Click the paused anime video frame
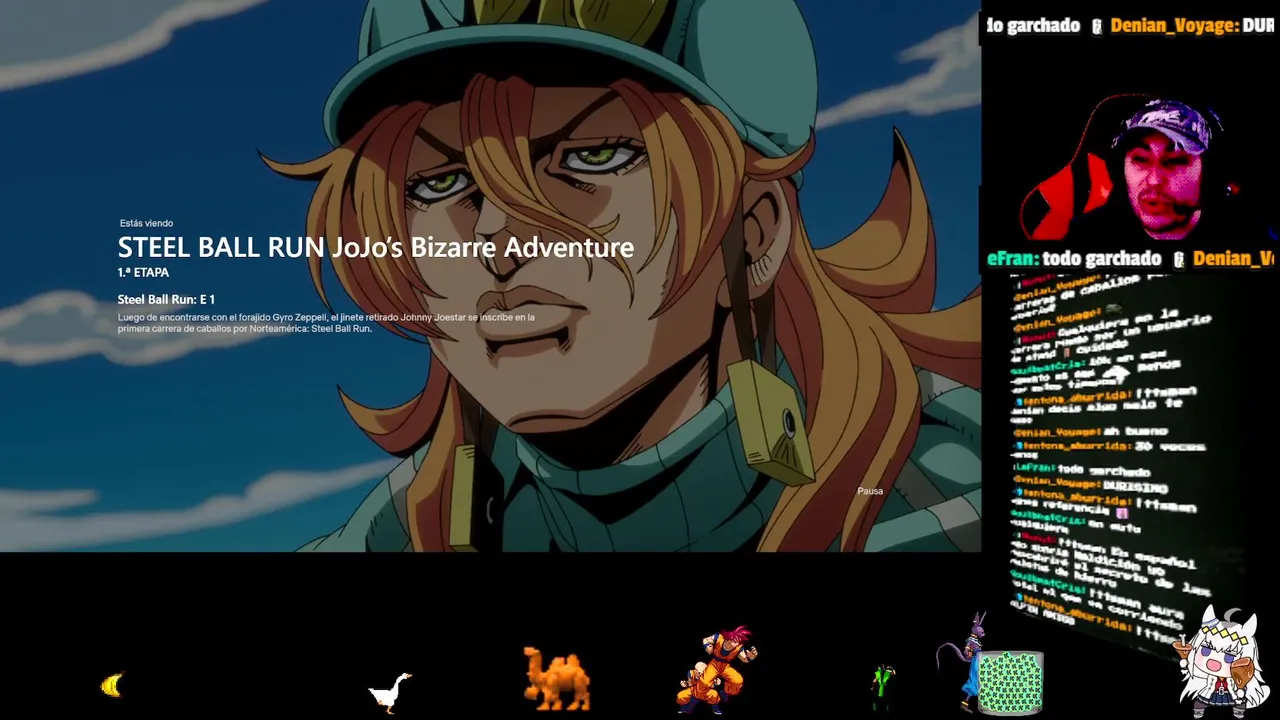 click(x=490, y=276)
